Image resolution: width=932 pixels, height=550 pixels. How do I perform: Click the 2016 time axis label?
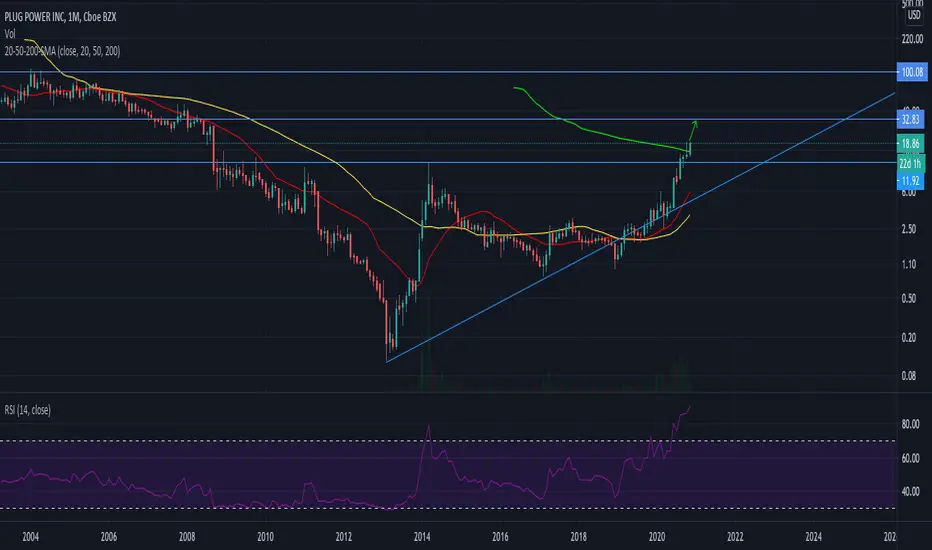pos(500,537)
